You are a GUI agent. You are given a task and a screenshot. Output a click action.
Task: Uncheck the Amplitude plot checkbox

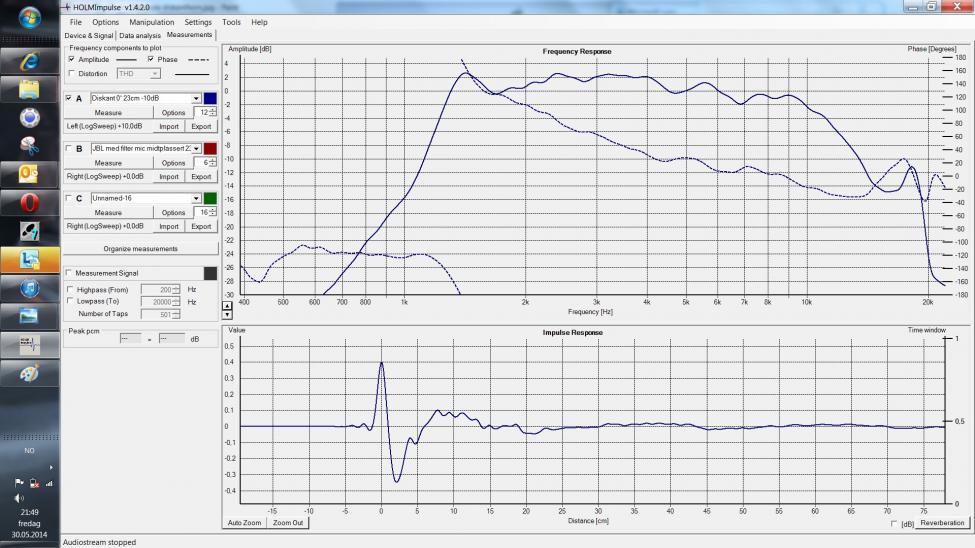tap(71, 60)
